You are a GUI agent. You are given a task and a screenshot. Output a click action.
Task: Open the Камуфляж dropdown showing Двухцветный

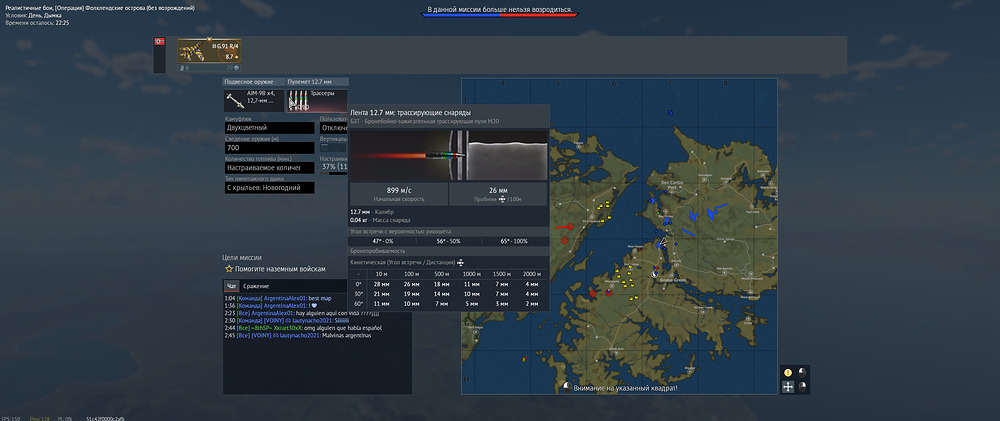click(x=269, y=128)
